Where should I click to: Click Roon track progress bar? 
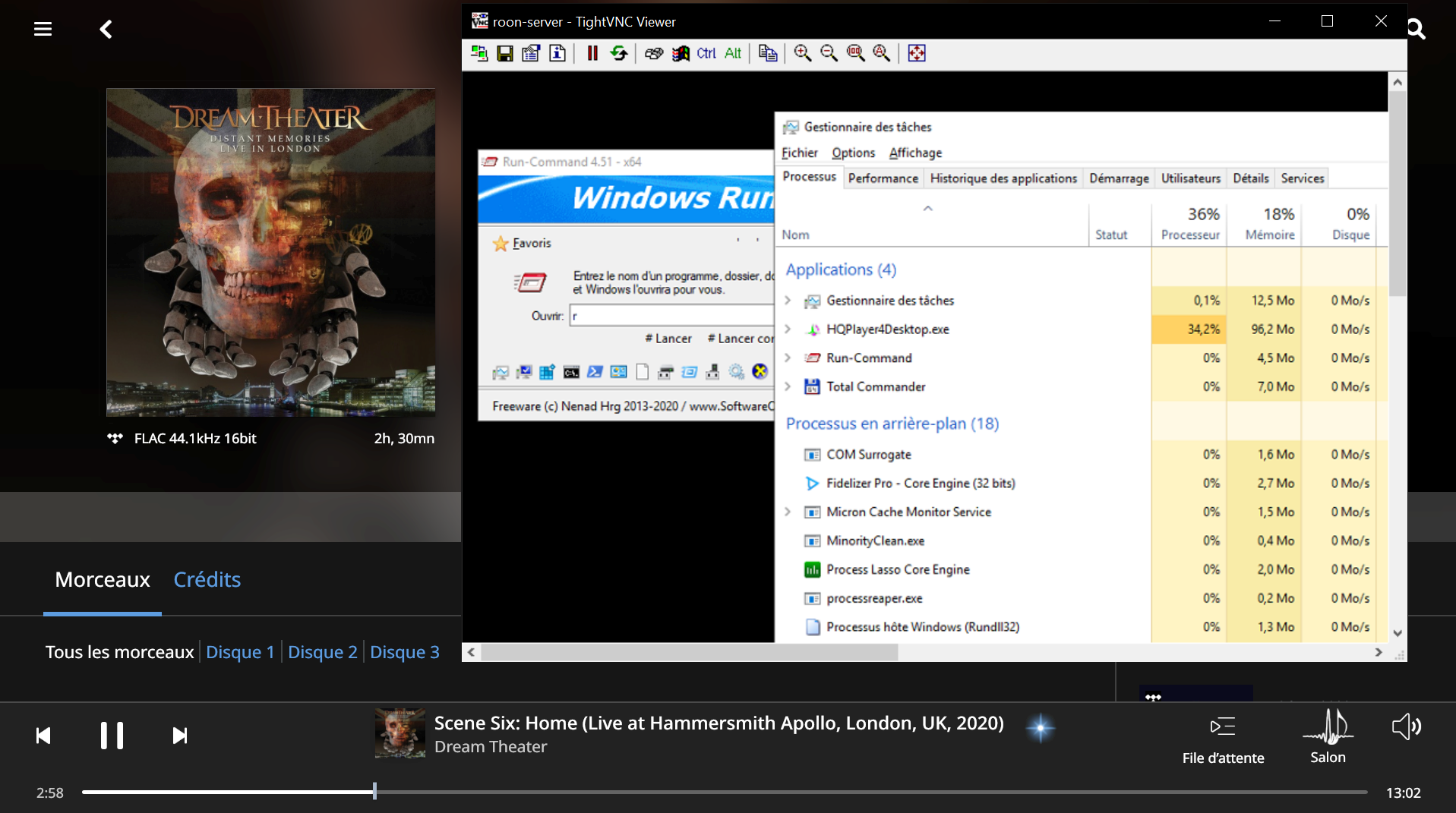click(725, 792)
